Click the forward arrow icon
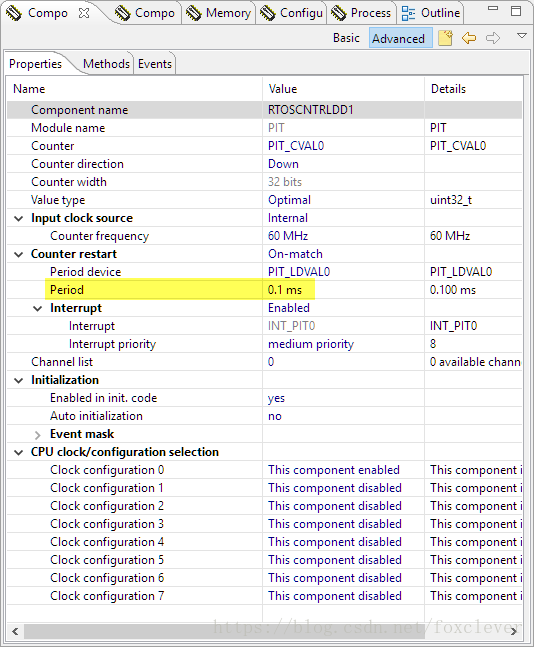This screenshot has height=647, width=534. (493, 38)
